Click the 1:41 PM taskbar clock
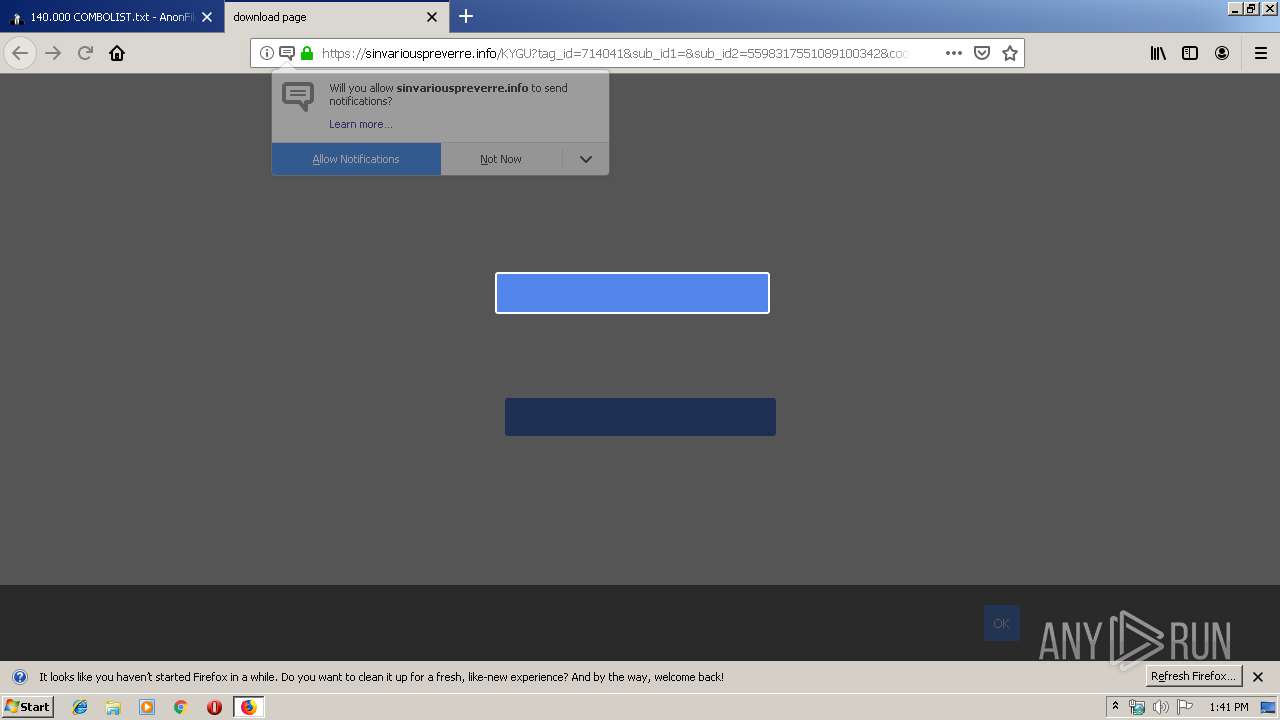The width and height of the screenshot is (1280, 720). 1228,707
